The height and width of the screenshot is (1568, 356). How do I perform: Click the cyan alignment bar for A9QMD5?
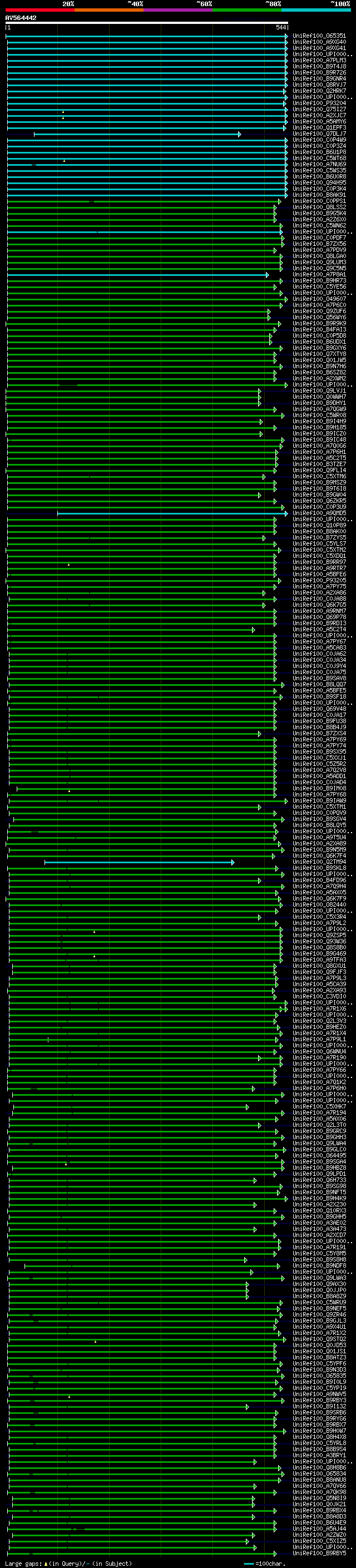173,514
